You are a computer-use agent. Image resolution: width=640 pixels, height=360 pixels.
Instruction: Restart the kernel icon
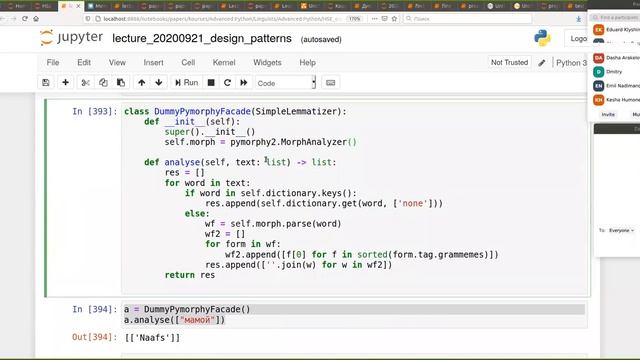(227, 83)
